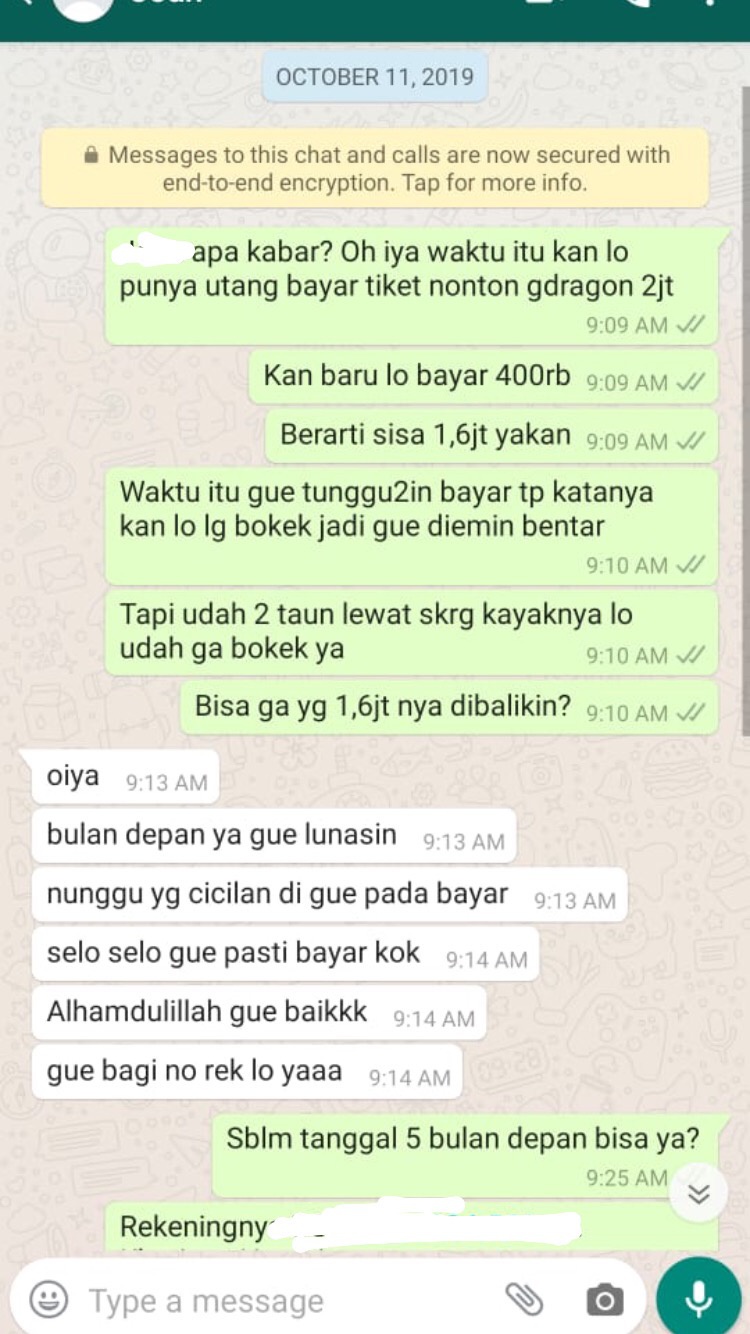Image resolution: width=750 pixels, height=1334 pixels.
Task: Tap the green microphone voice message button
Action: click(698, 1299)
